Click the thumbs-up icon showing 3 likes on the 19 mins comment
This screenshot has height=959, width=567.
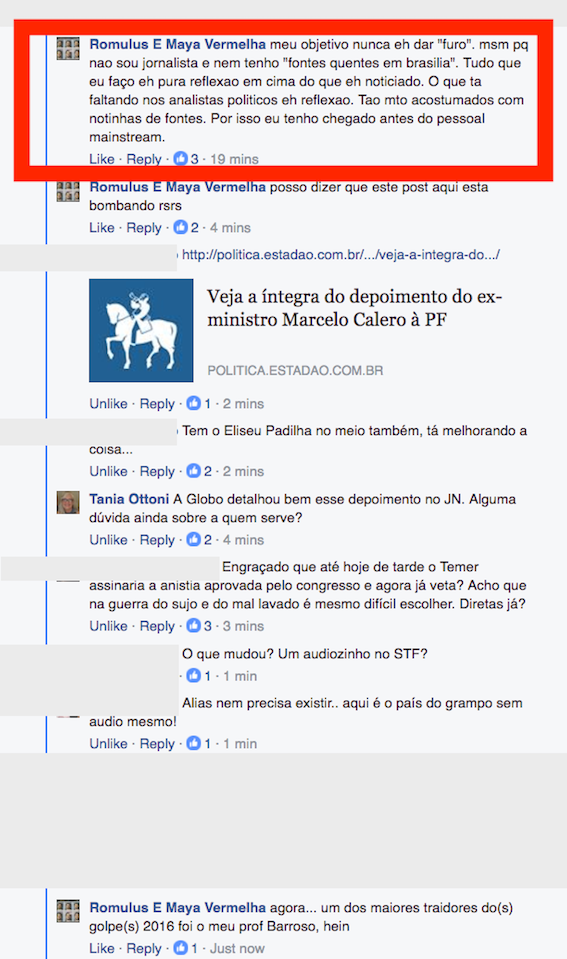tap(180, 159)
